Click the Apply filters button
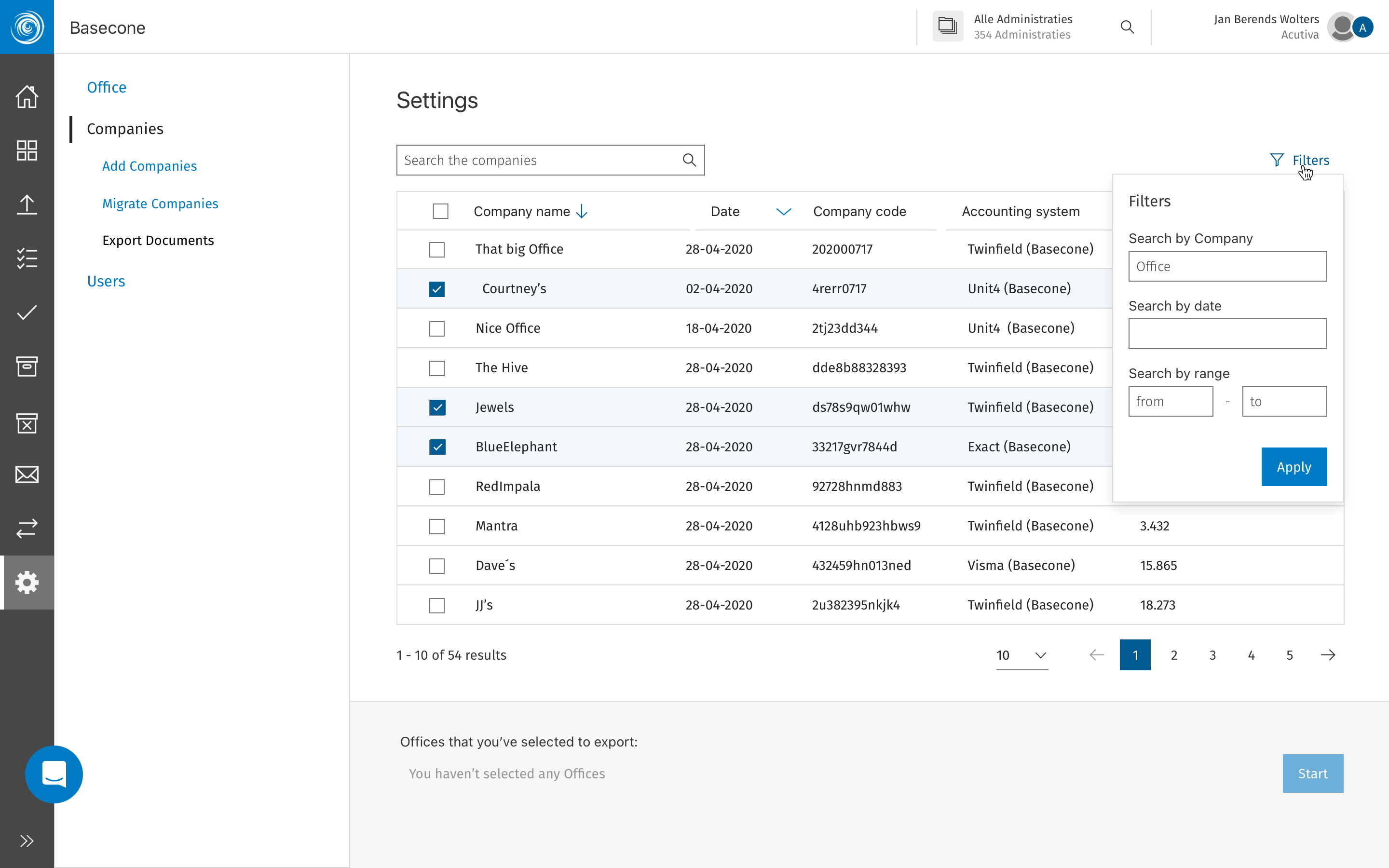Viewport: 1389px width, 868px height. 1294,467
